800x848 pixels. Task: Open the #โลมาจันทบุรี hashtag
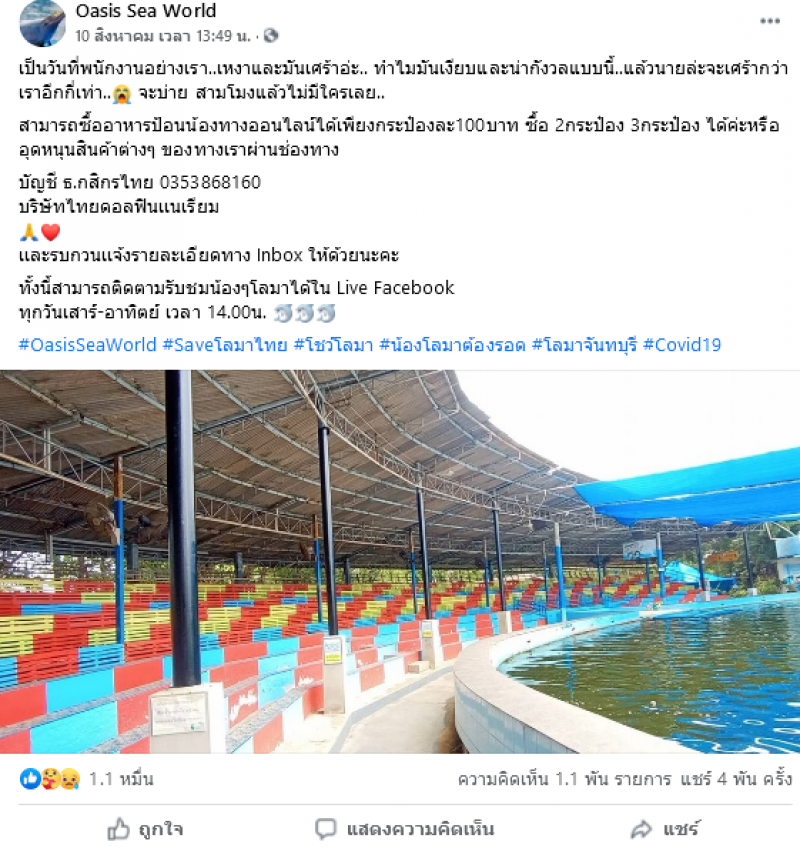click(x=584, y=344)
